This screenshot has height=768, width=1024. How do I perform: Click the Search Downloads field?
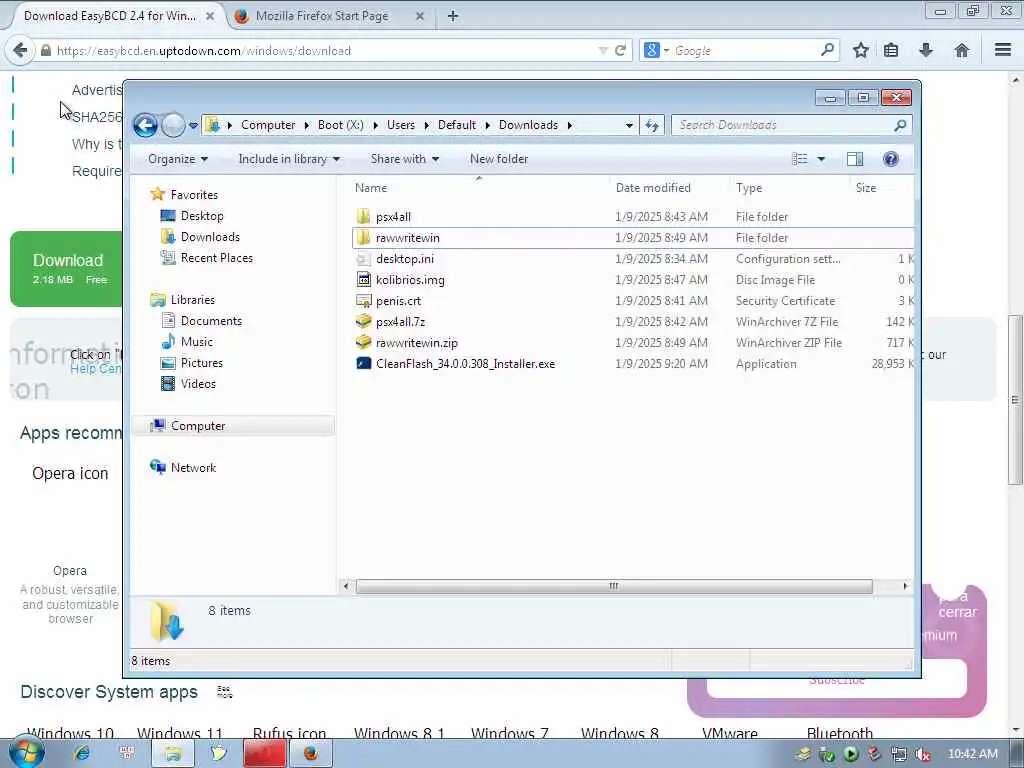(x=786, y=125)
